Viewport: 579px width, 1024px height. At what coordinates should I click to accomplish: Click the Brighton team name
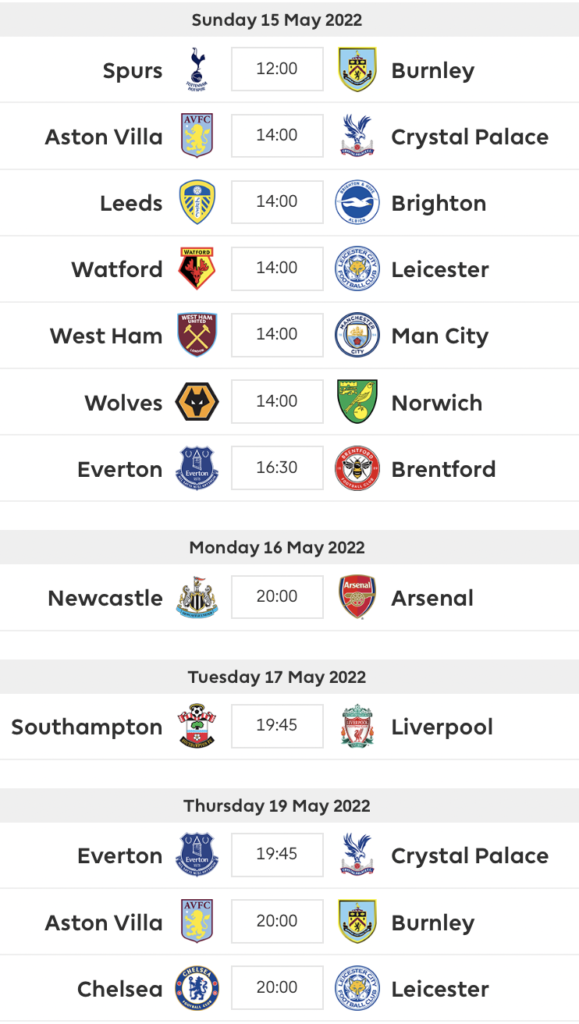point(439,204)
